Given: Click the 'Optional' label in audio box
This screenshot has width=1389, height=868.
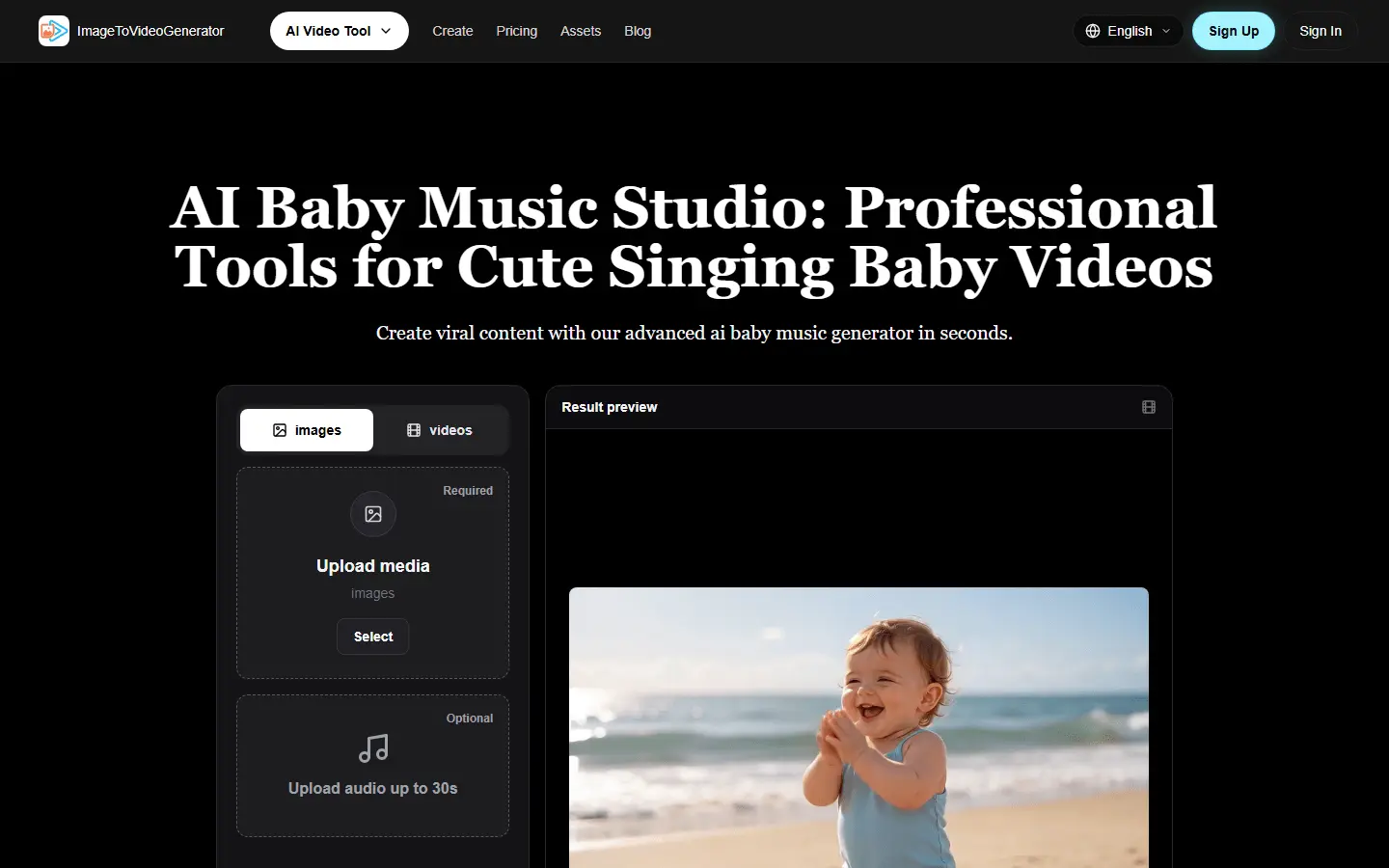Looking at the screenshot, I should pos(470,719).
